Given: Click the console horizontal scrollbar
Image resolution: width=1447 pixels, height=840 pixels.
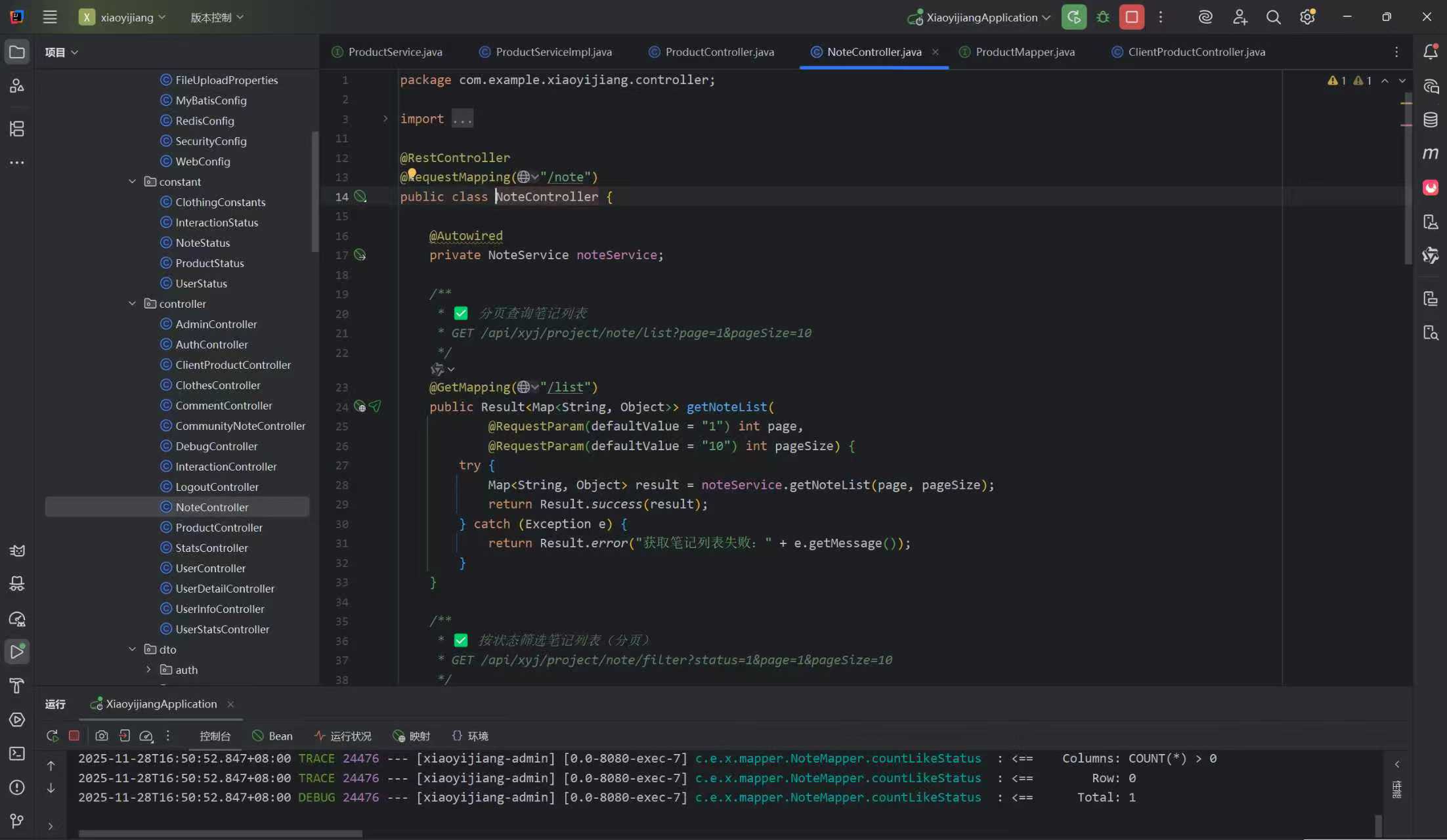Looking at the screenshot, I should click(220, 833).
